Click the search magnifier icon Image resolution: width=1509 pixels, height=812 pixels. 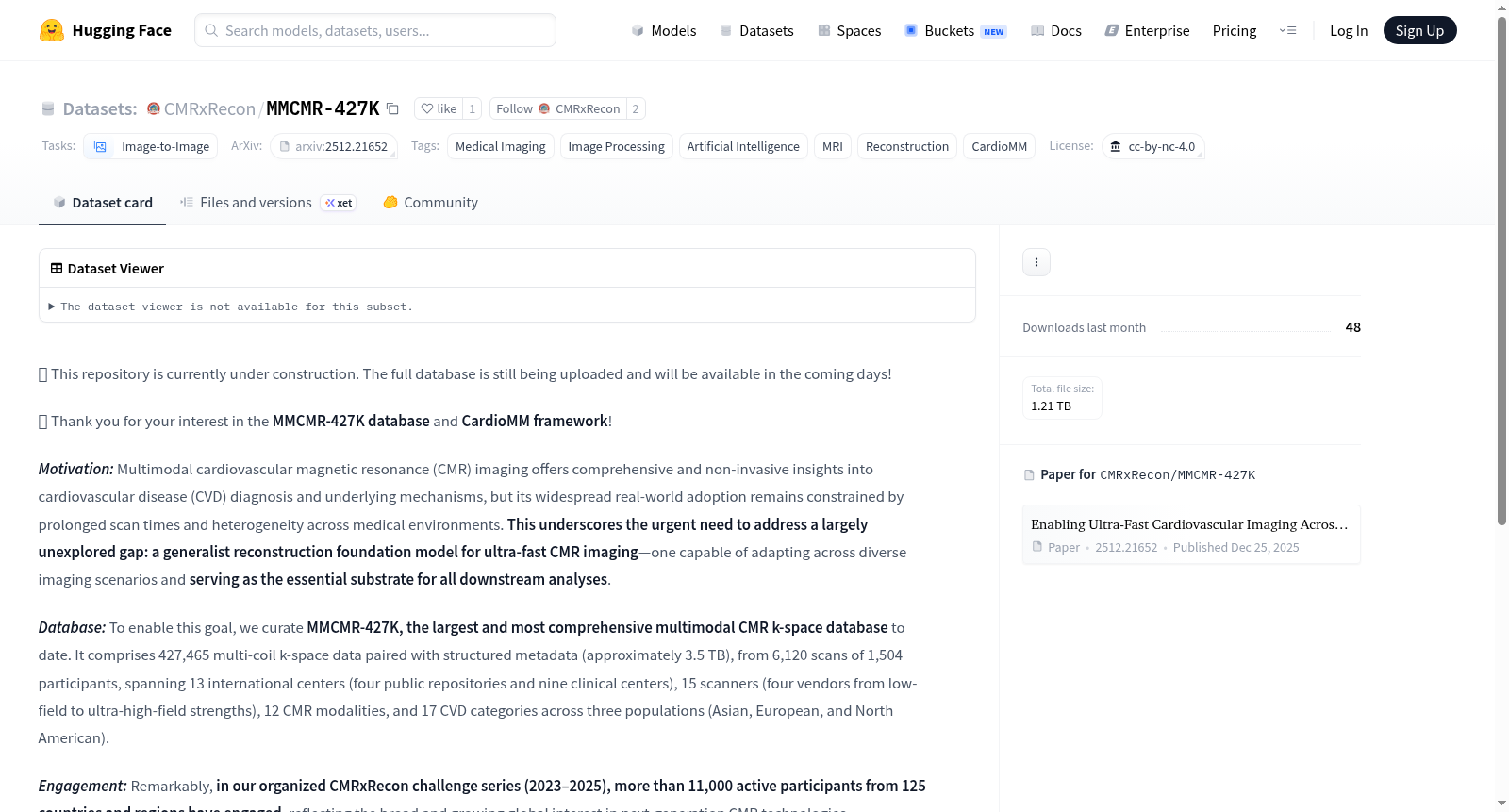(212, 30)
